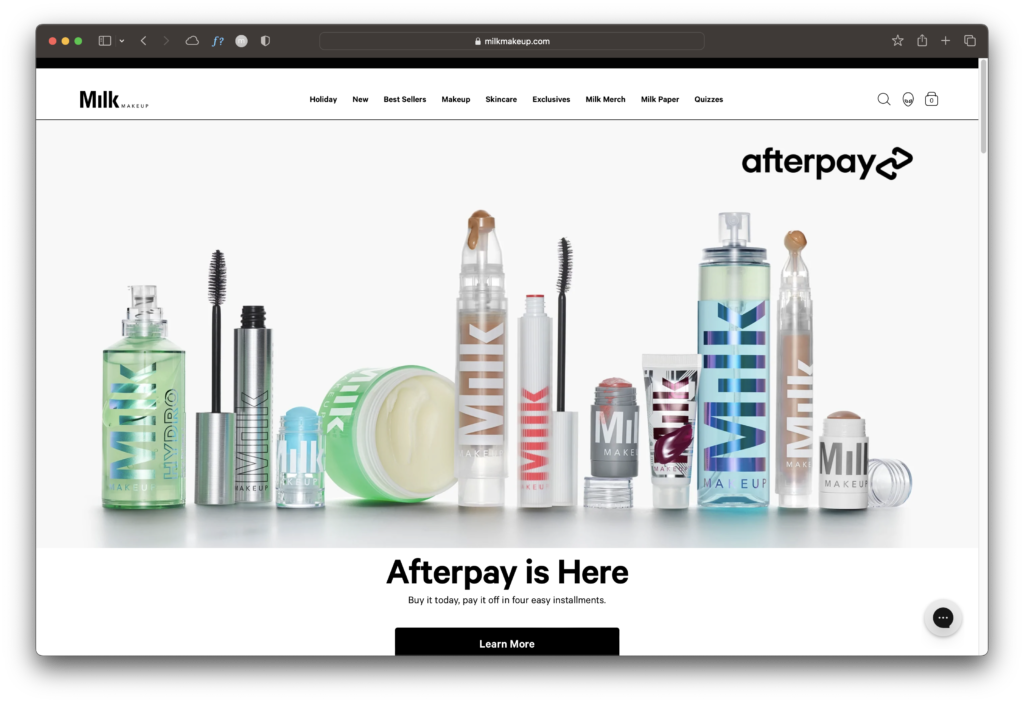This screenshot has height=703, width=1024.
Task: Open the Skincare menu item
Action: 501,100
